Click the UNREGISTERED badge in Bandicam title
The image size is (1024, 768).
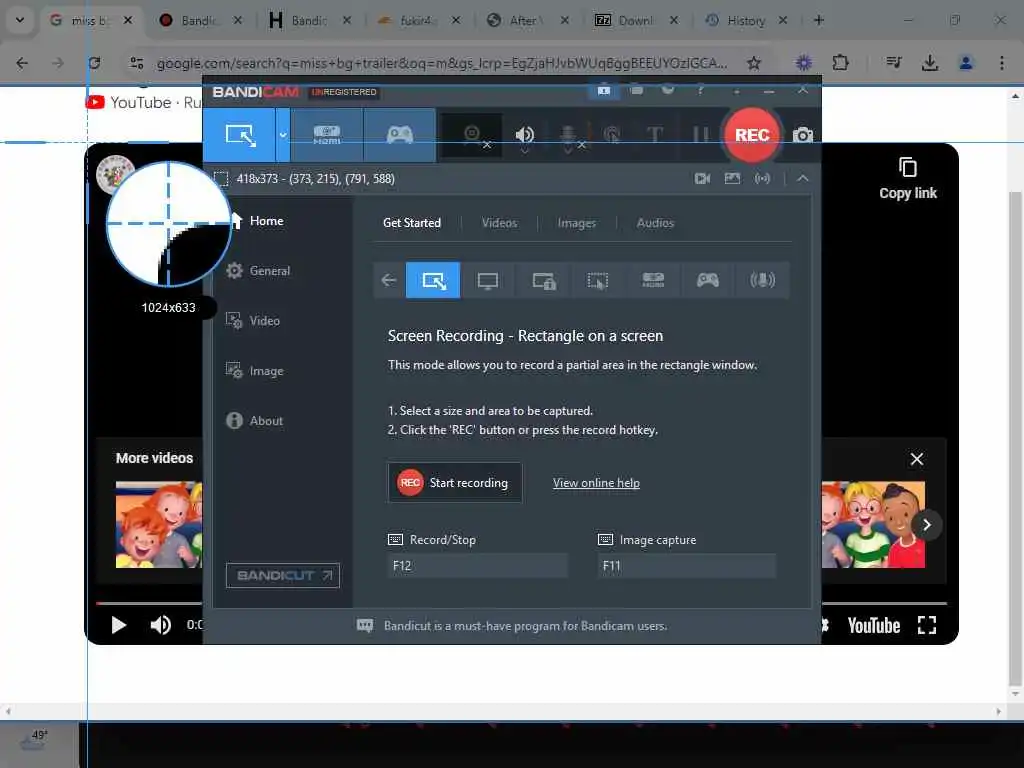click(x=344, y=92)
